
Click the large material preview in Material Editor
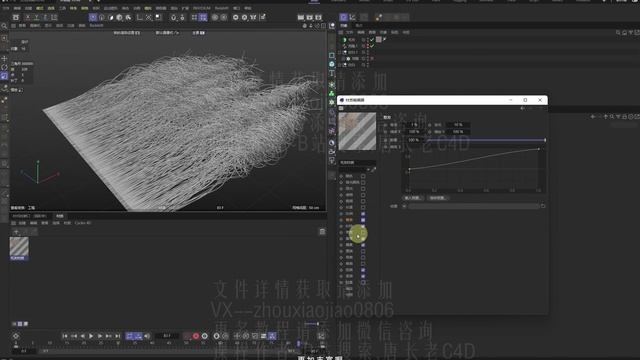(357, 131)
